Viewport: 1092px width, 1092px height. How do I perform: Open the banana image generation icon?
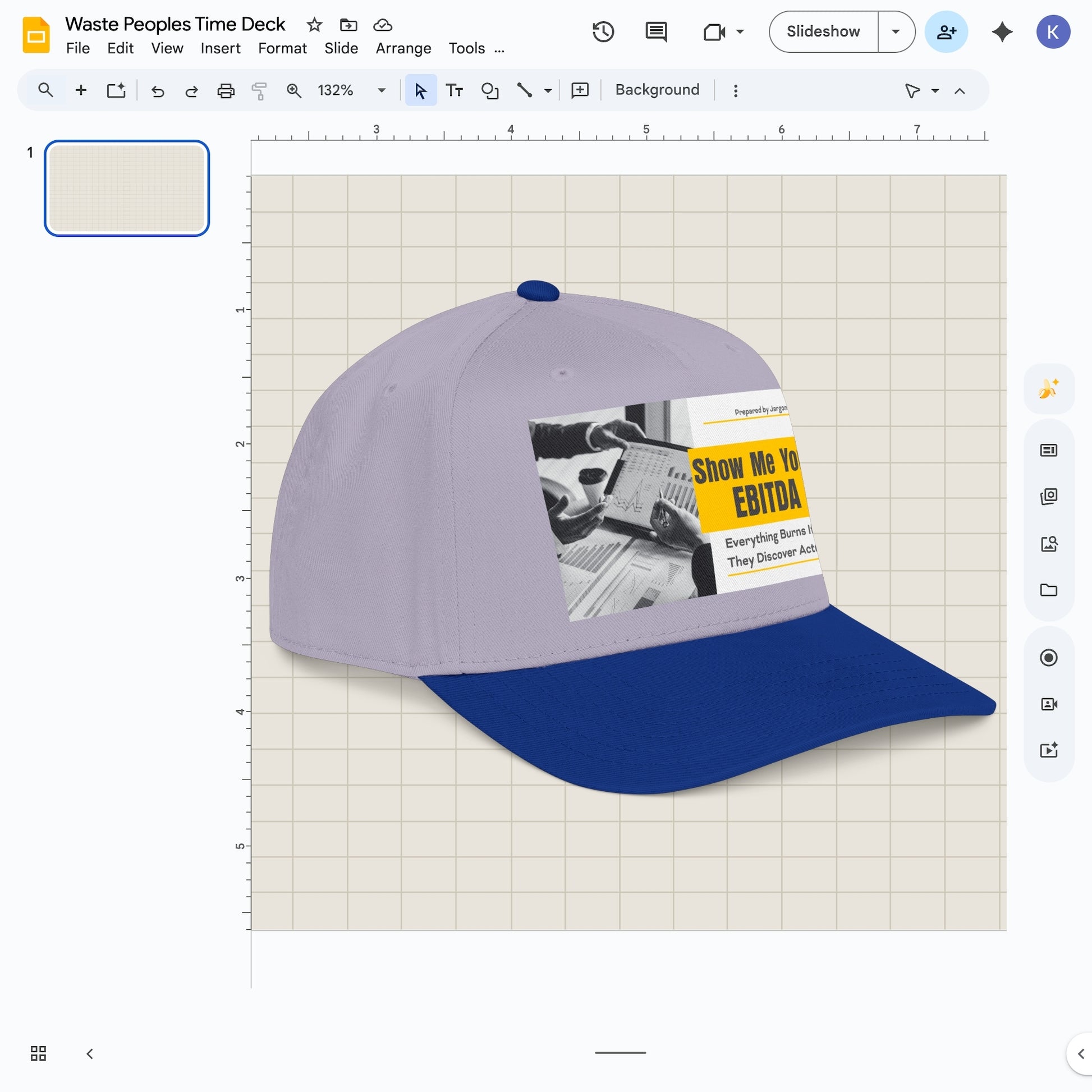coord(1048,389)
